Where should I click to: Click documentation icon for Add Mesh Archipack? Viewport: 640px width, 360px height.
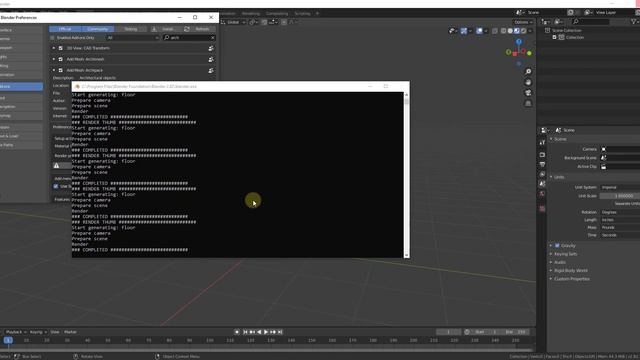click(x=211, y=70)
